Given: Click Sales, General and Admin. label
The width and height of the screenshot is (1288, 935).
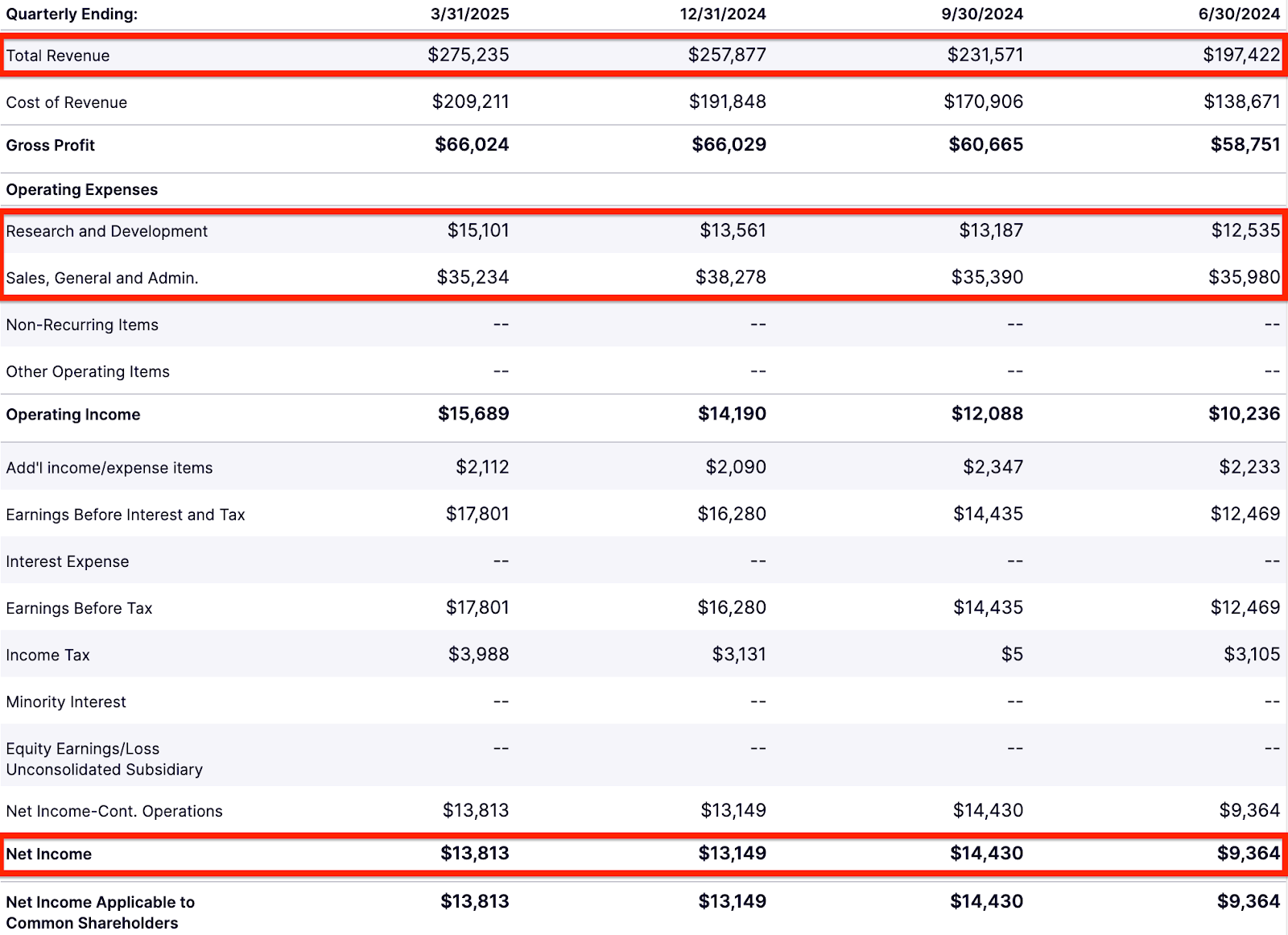Looking at the screenshot, I should [102, 278].
